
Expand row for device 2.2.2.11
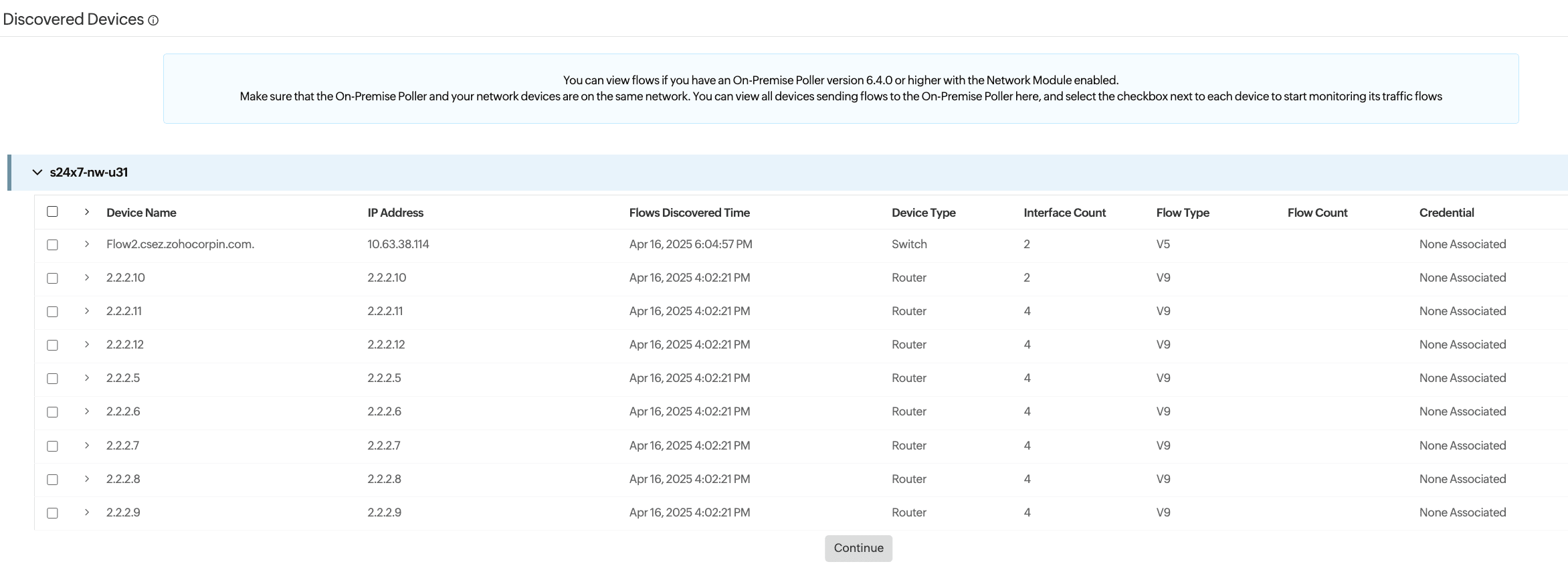click(x=87, y=311)
